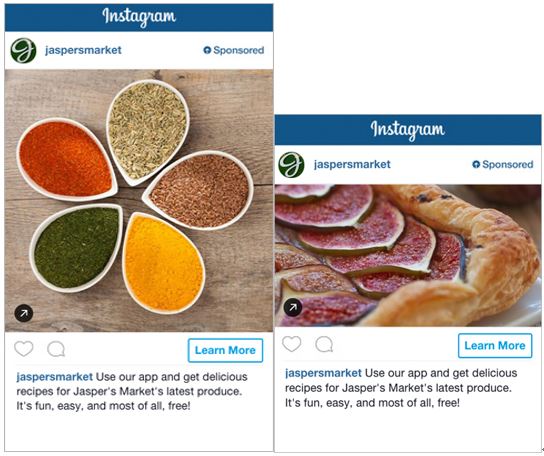
Task: Open the jaspersmarket username in left header
Action: [x=83, y=50]
